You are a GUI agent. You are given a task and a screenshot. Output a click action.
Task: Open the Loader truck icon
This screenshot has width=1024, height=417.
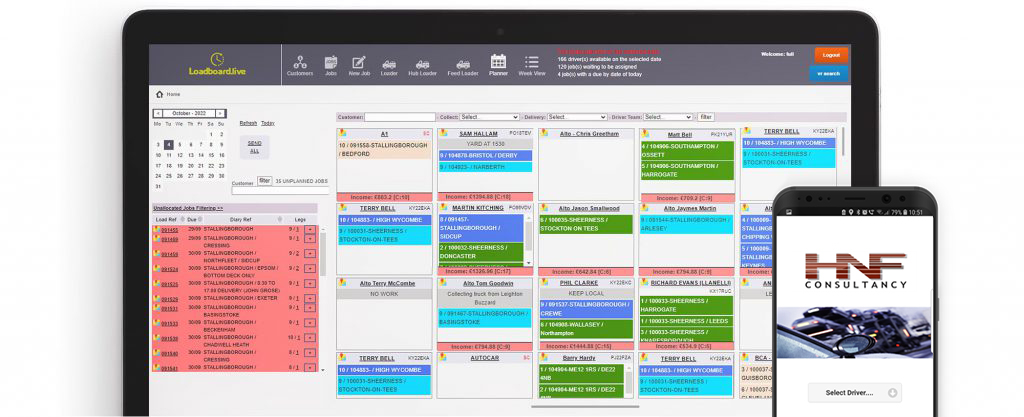[x=389, y=65]
